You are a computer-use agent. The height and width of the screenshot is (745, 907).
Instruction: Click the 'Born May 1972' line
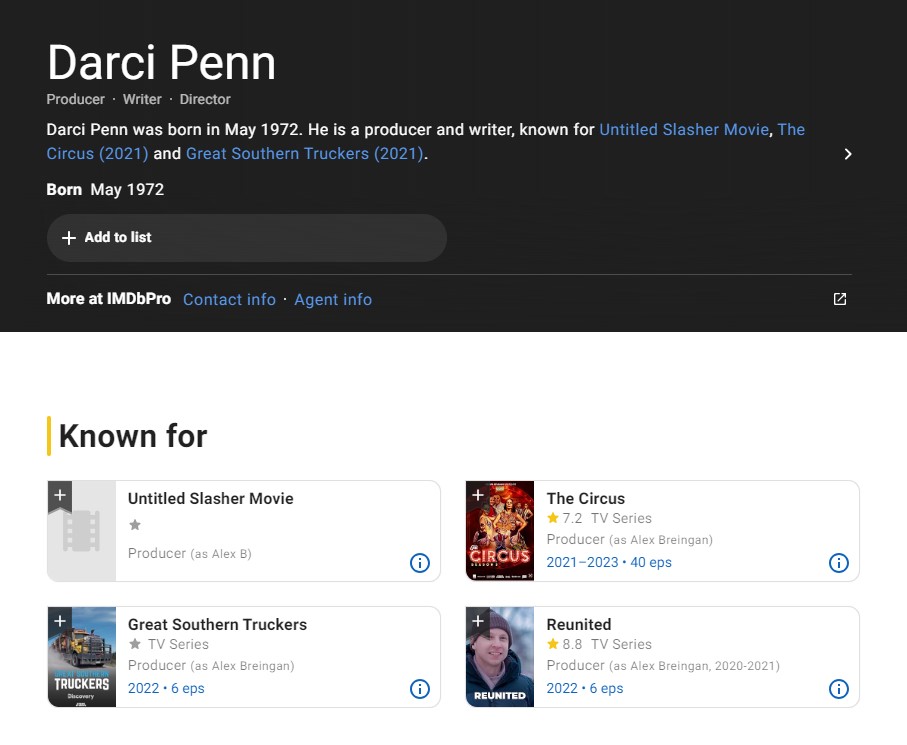point(105,190)
